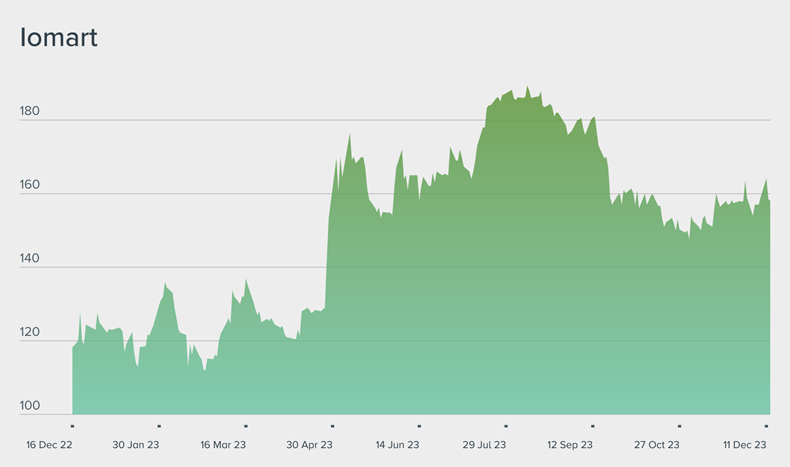Select the 100 y-axis label
Image resolution: width=790 pixels, height=467 pixels.
click(30, 406)
